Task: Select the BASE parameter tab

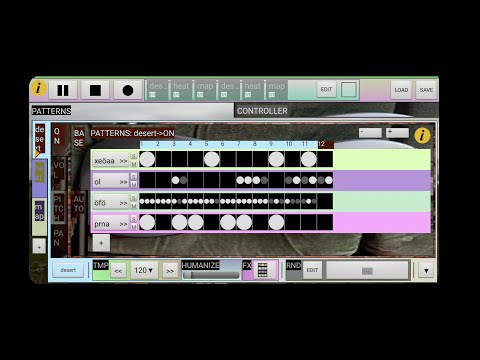Action: (x=79, y=138)
